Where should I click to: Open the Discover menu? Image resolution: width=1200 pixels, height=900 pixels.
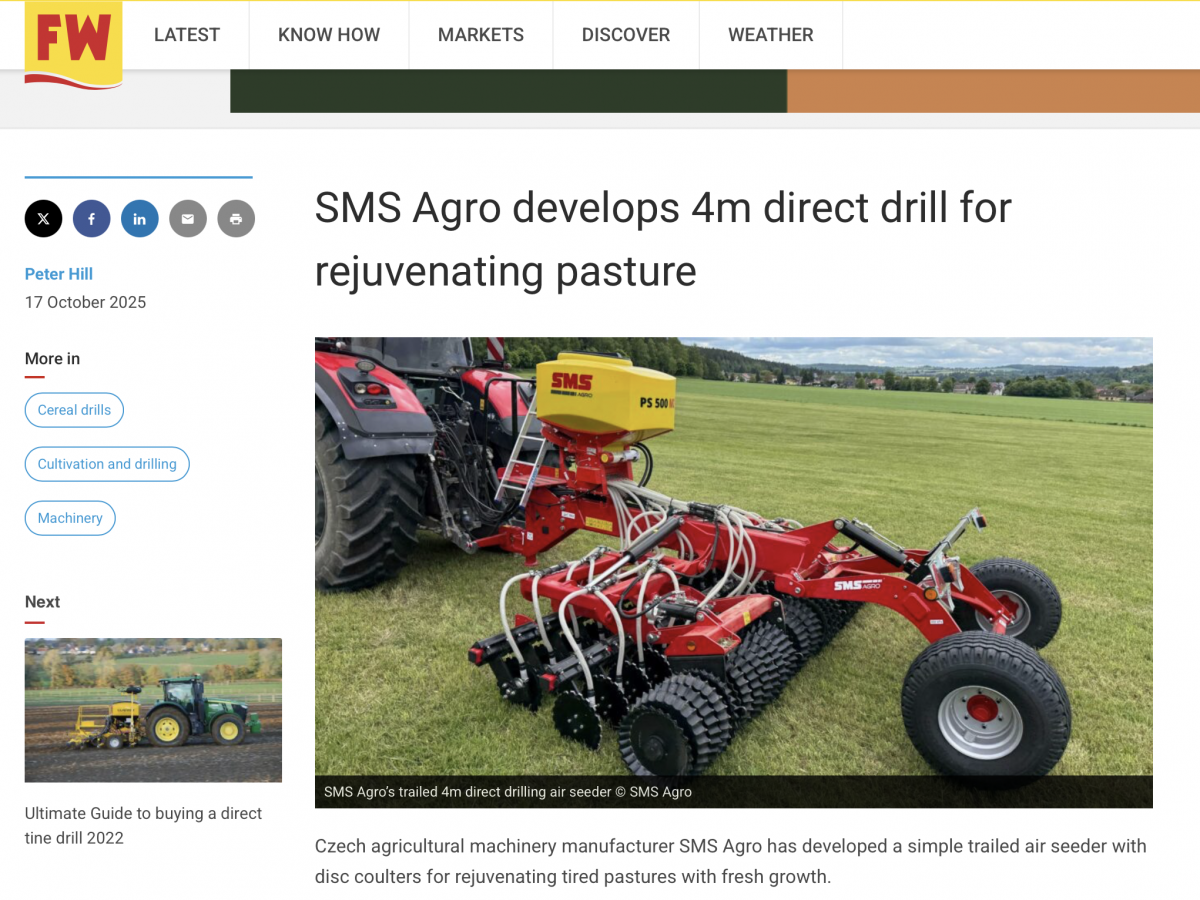[626, 35]
